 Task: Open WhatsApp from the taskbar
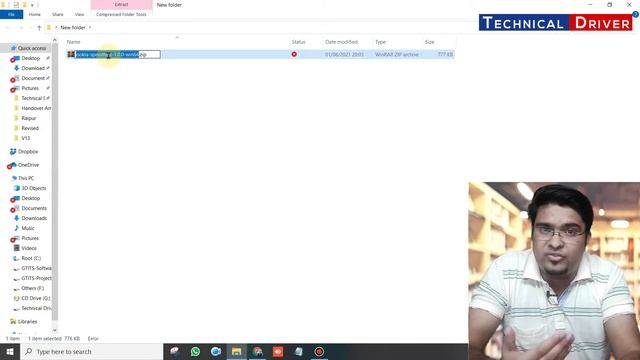coord(195,351)
